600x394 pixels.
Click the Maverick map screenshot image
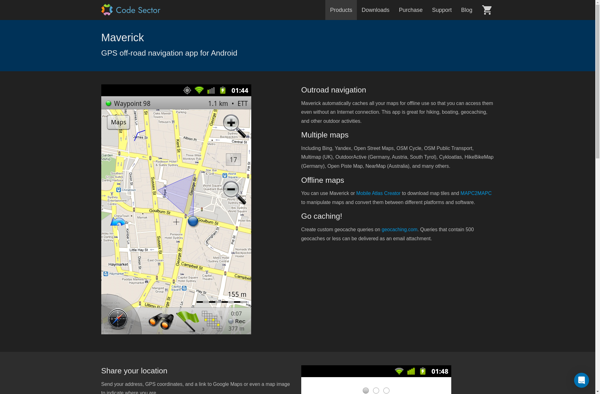pyautogui.click(x=176, y=209)
